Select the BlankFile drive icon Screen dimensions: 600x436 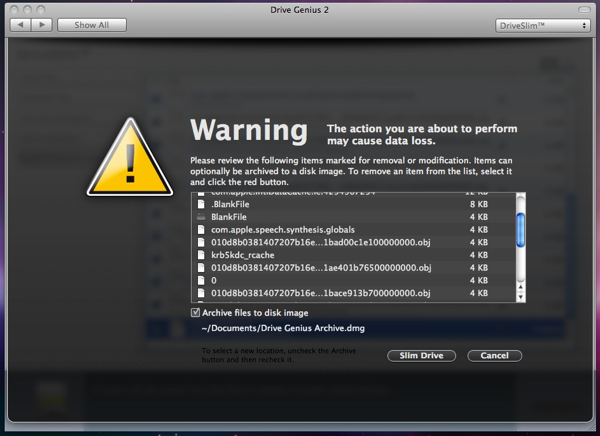[201, 217]
